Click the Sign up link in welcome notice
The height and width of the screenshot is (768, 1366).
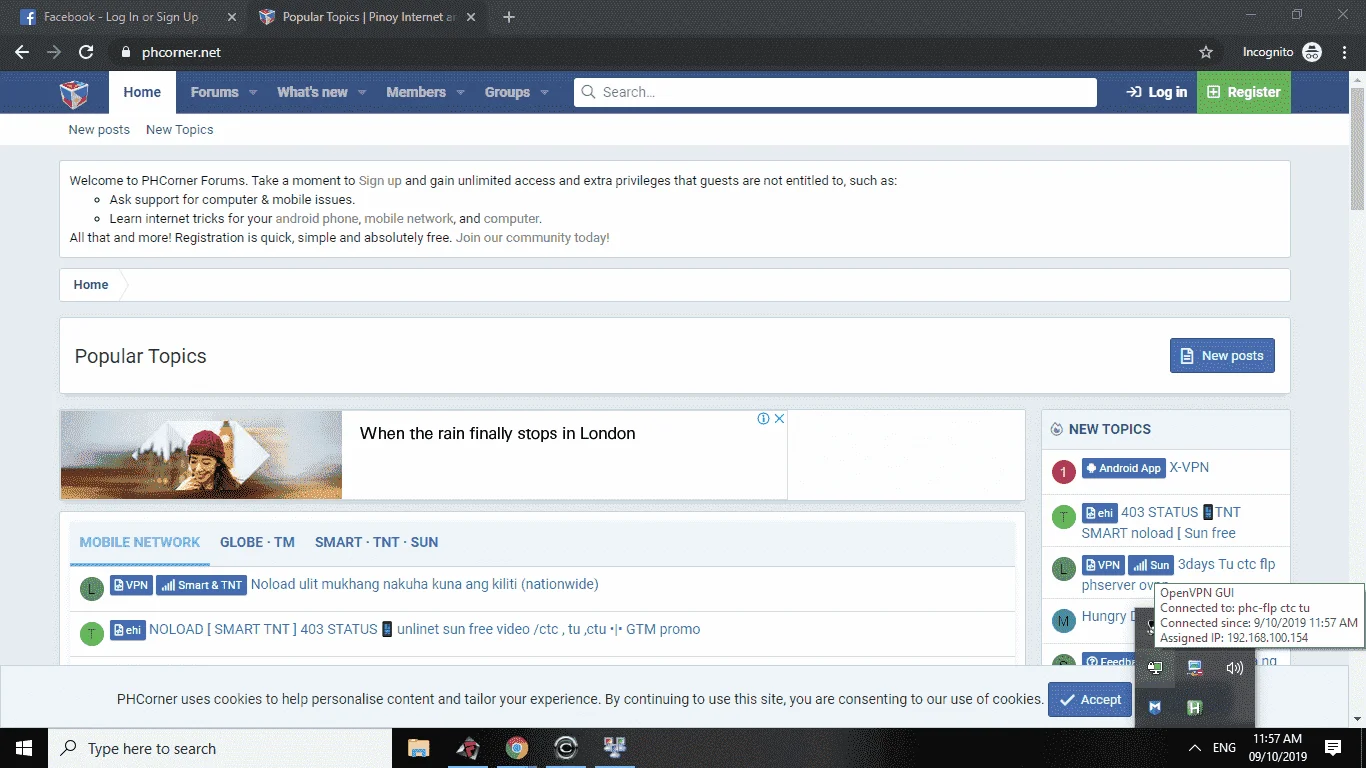[380, 181]
